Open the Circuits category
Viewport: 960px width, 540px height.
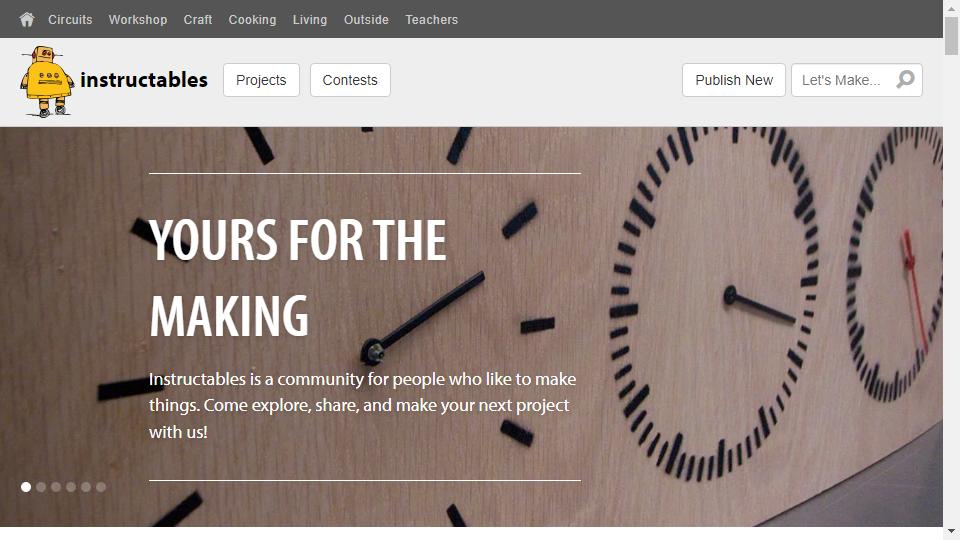pyautogui.click(x=70, y=20)
